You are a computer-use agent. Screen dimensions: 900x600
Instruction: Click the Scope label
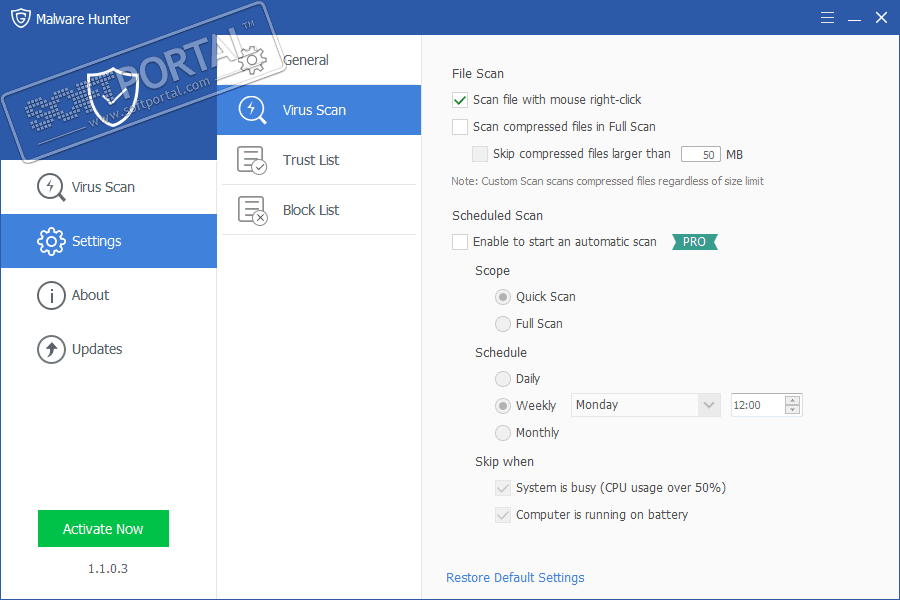click(492, 271)
